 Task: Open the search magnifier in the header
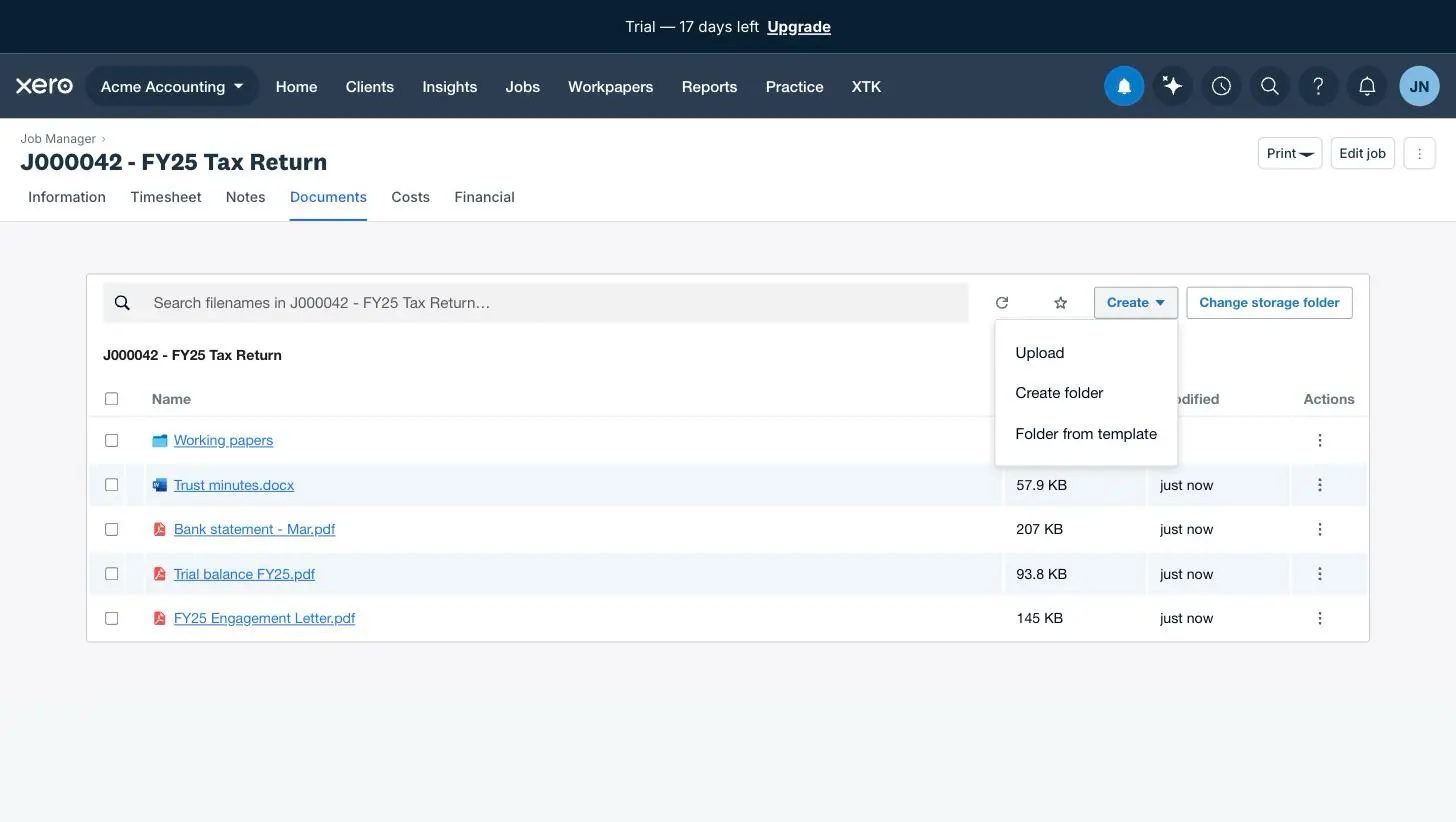point(1270,86)
